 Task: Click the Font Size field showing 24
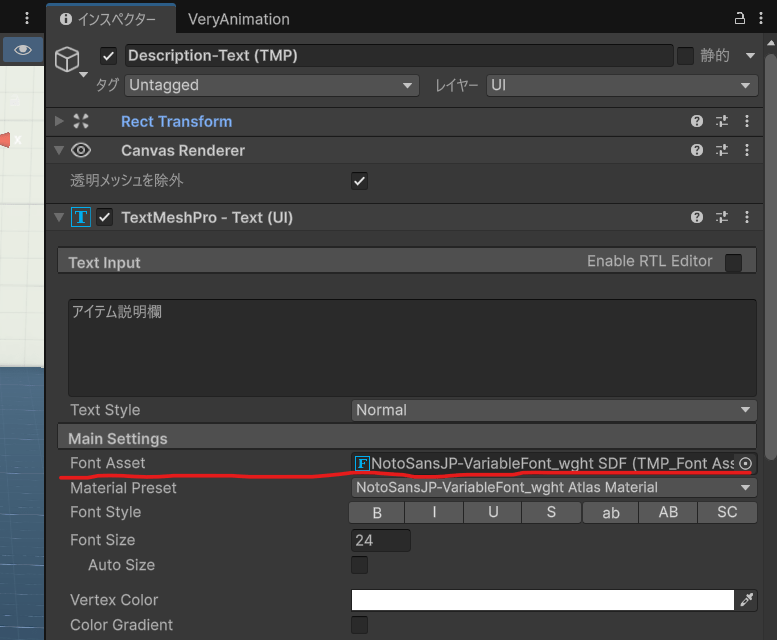click(x=381, y=540)
